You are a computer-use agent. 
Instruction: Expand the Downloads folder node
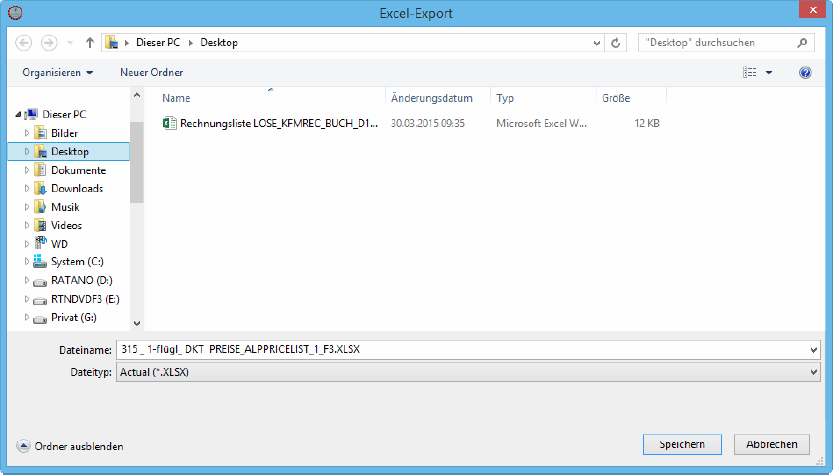(27, 188)
